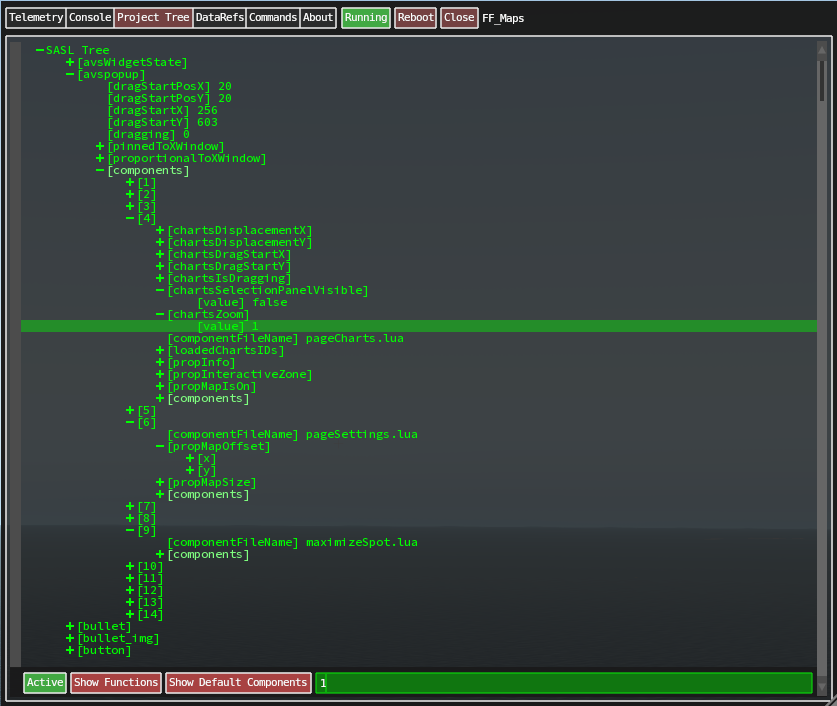
Task: Expand the [loadedChartsIDs] node
Action: [159, 350]
